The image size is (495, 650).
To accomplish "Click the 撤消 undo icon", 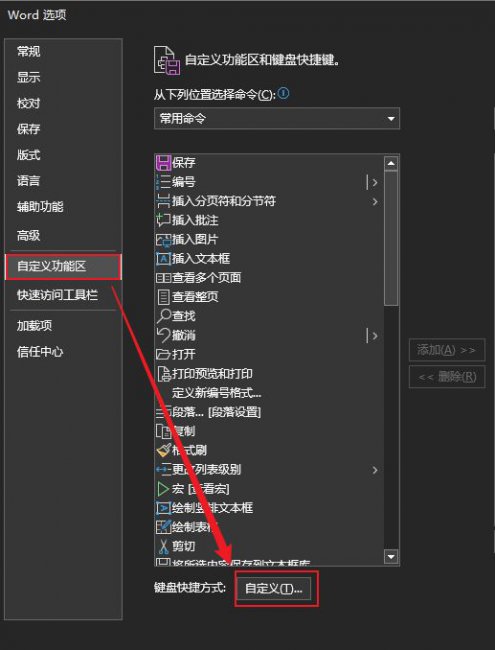I will [x=163, y=335].
